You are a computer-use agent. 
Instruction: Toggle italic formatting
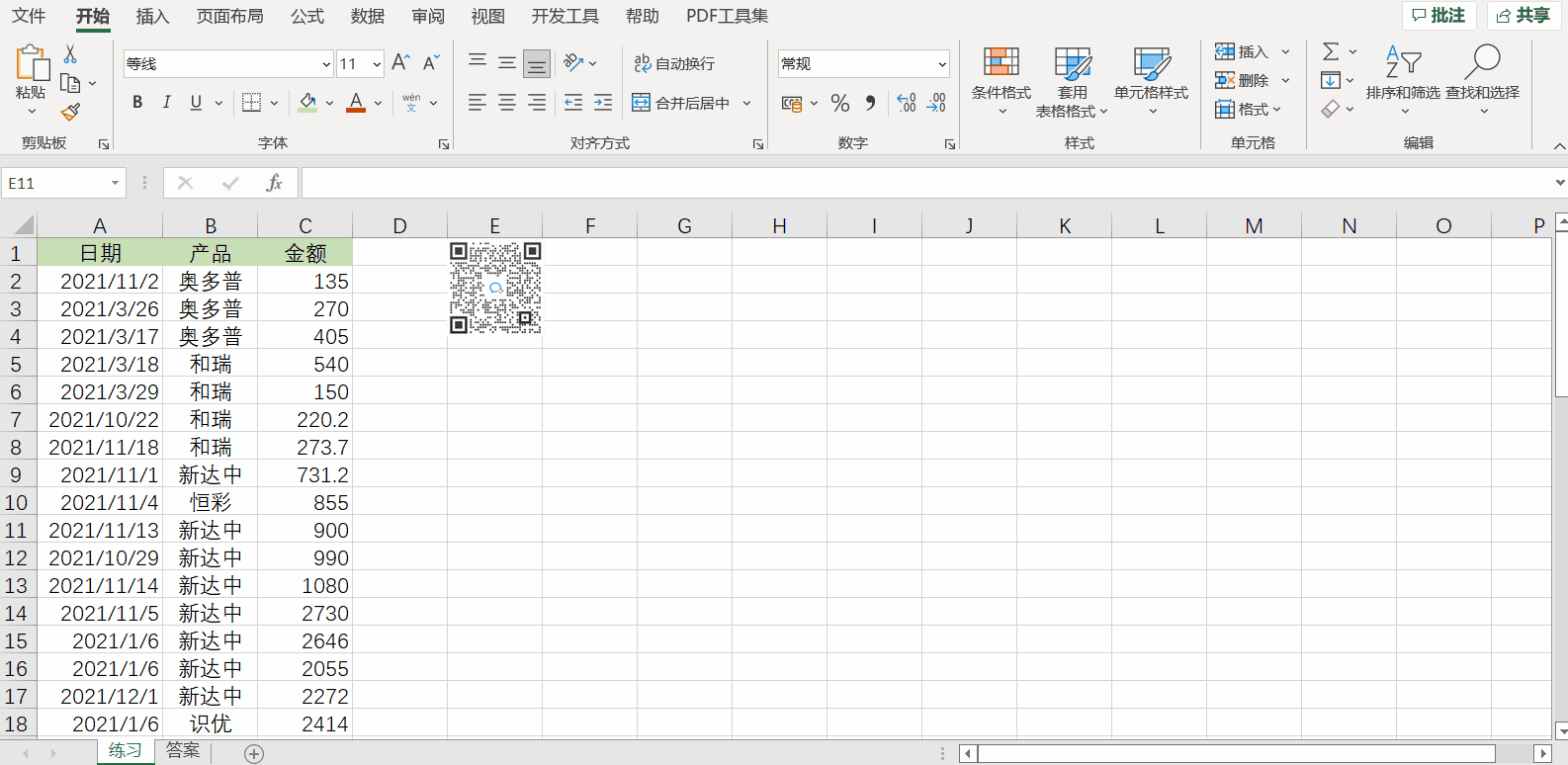(166, 103)
